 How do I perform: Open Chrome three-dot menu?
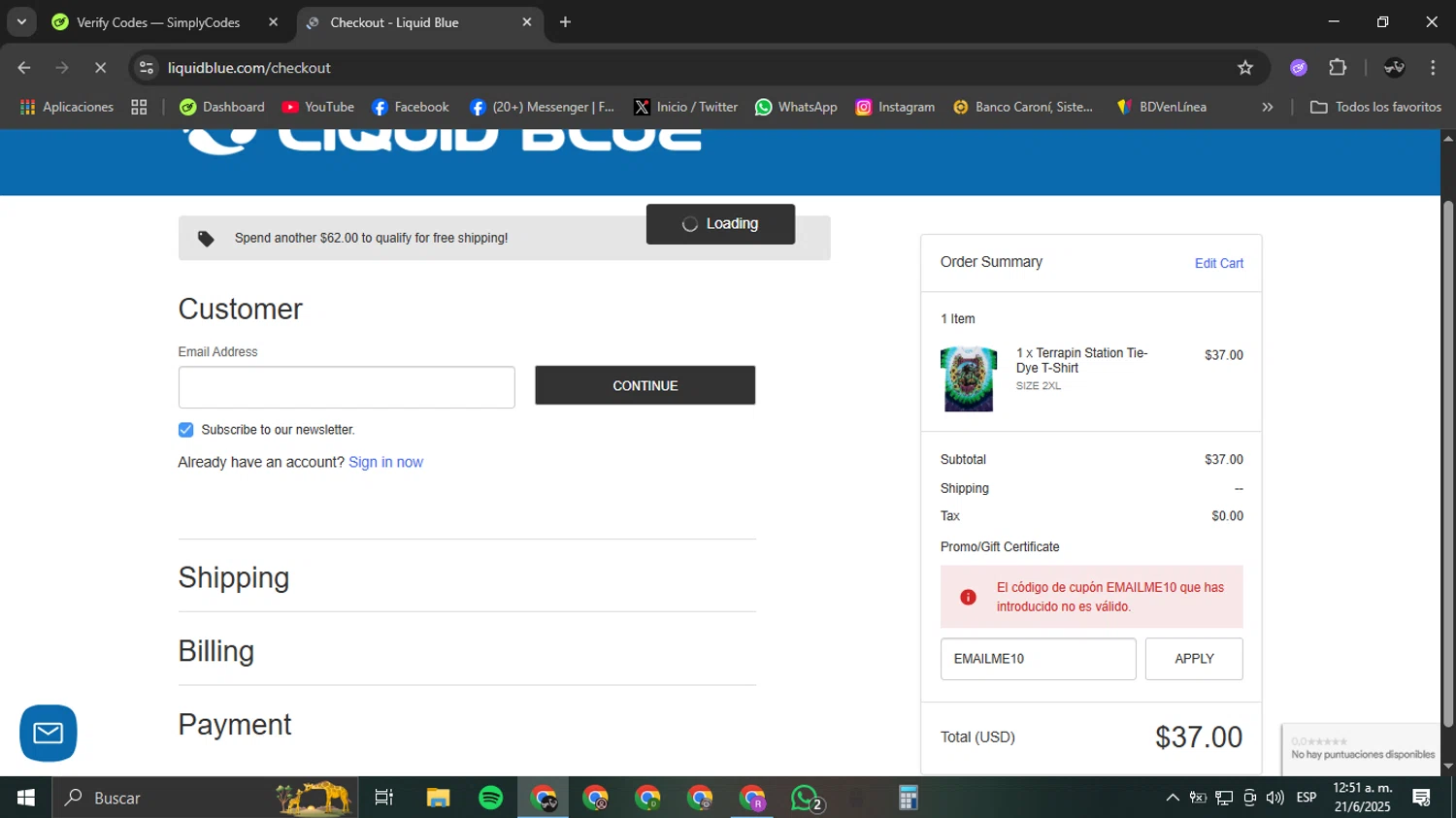(x=1433, y=68)
